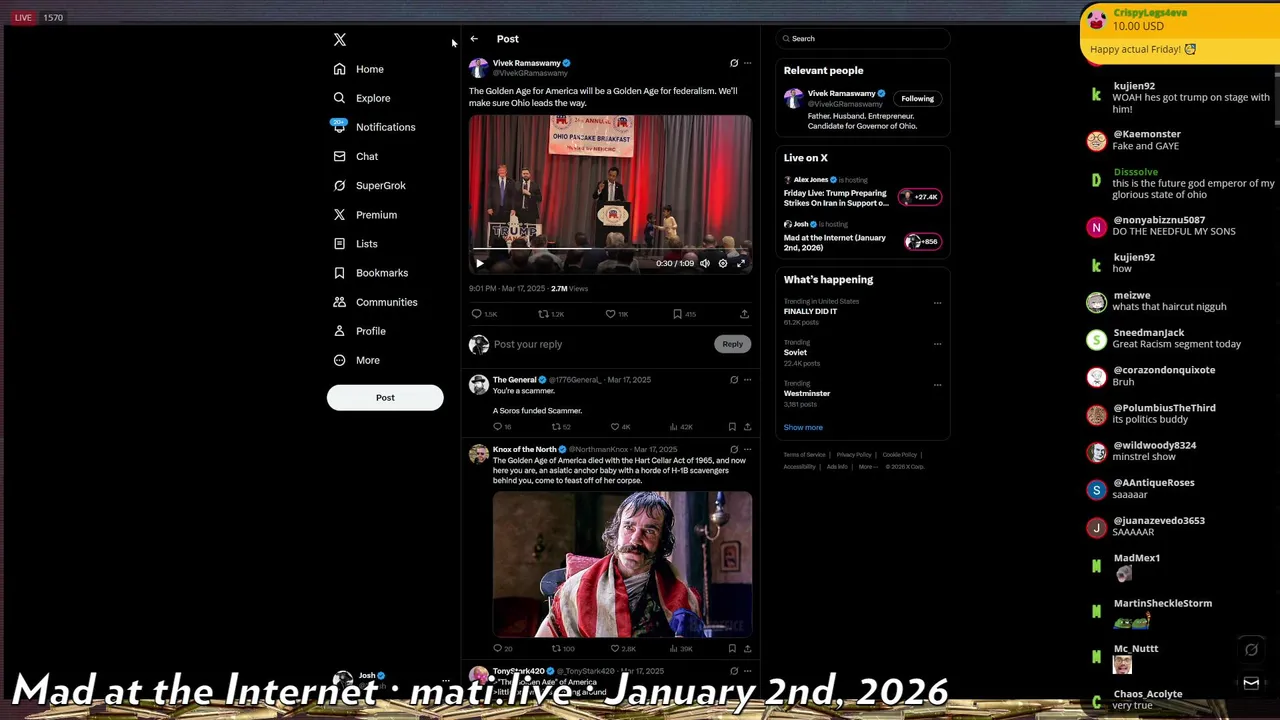The image size is (1280, 720).
Task: Go back using the Post arrow
Action: pyautogui.click(x=474, y=39)
